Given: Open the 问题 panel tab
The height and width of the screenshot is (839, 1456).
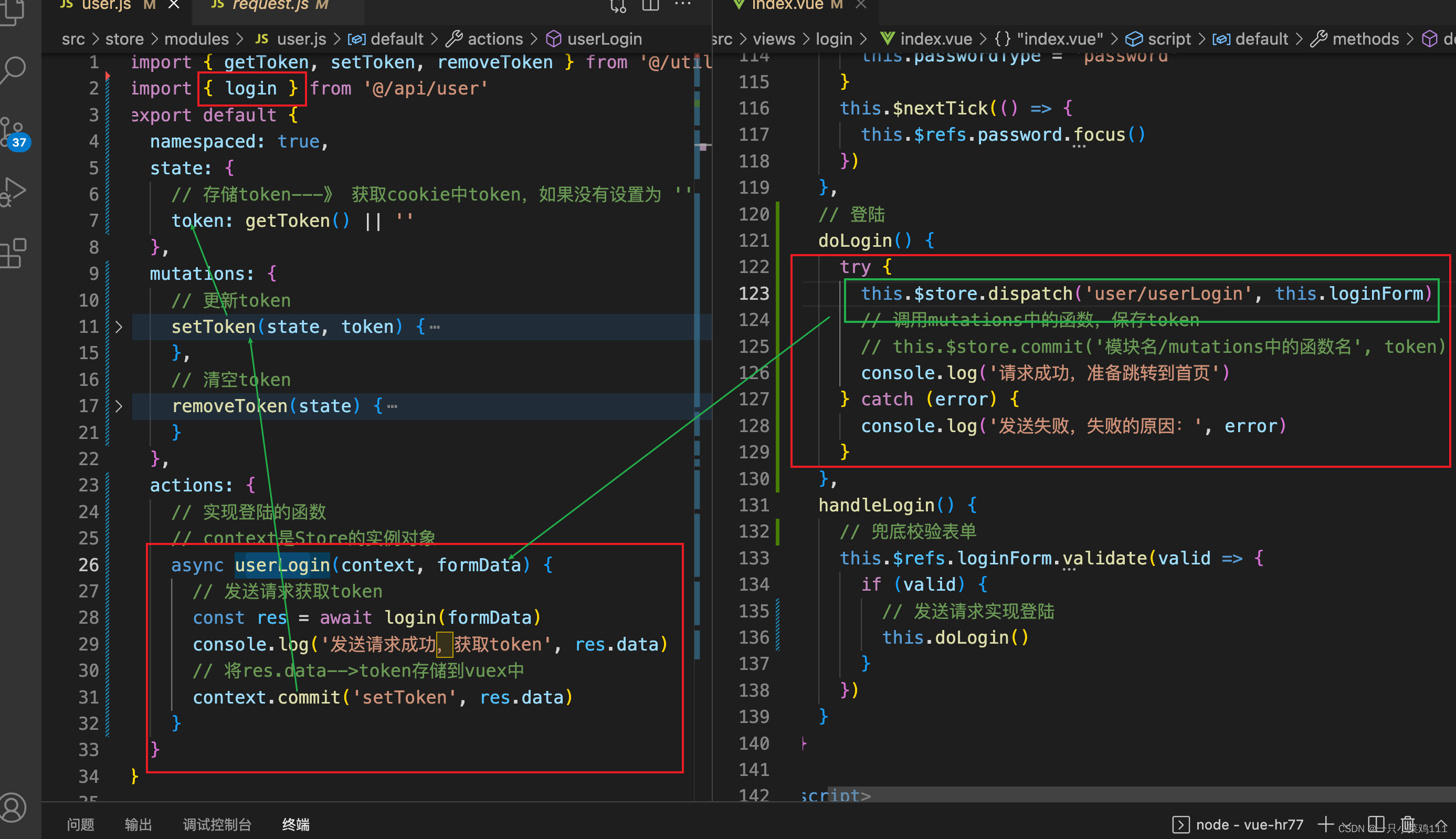Looking at the screenshot, I should [x=81, y=825].
